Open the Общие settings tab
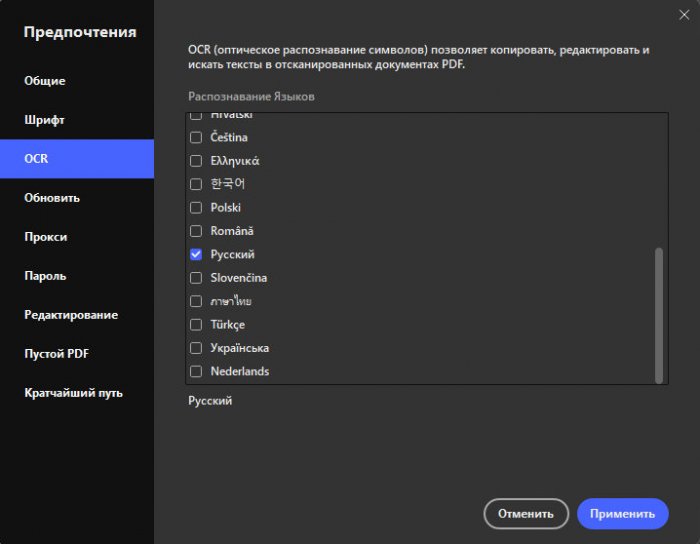 45,81
